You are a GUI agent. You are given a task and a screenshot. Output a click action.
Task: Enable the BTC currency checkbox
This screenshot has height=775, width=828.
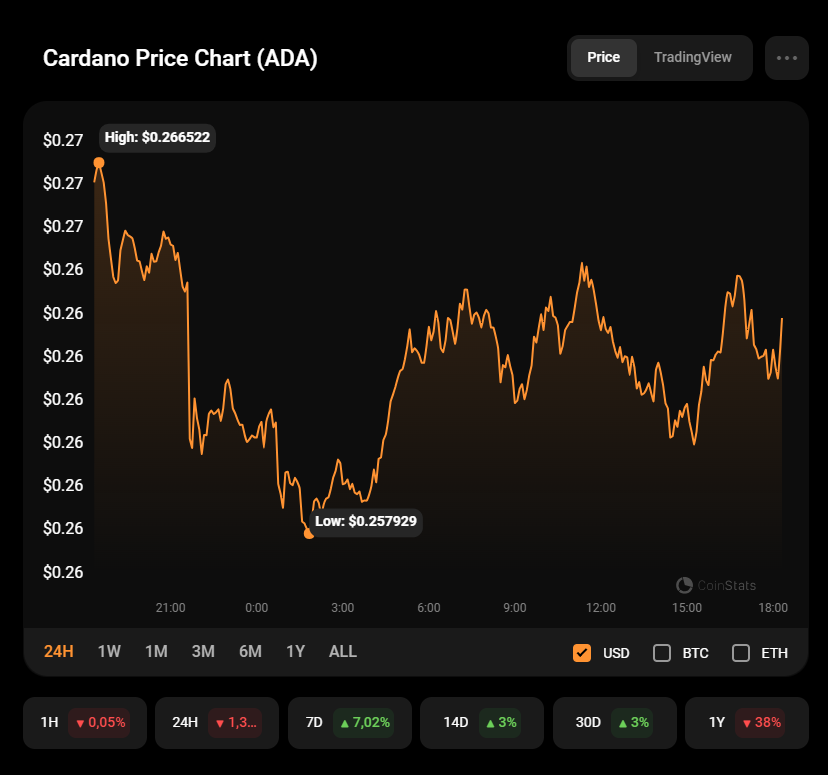pos(662,653)
